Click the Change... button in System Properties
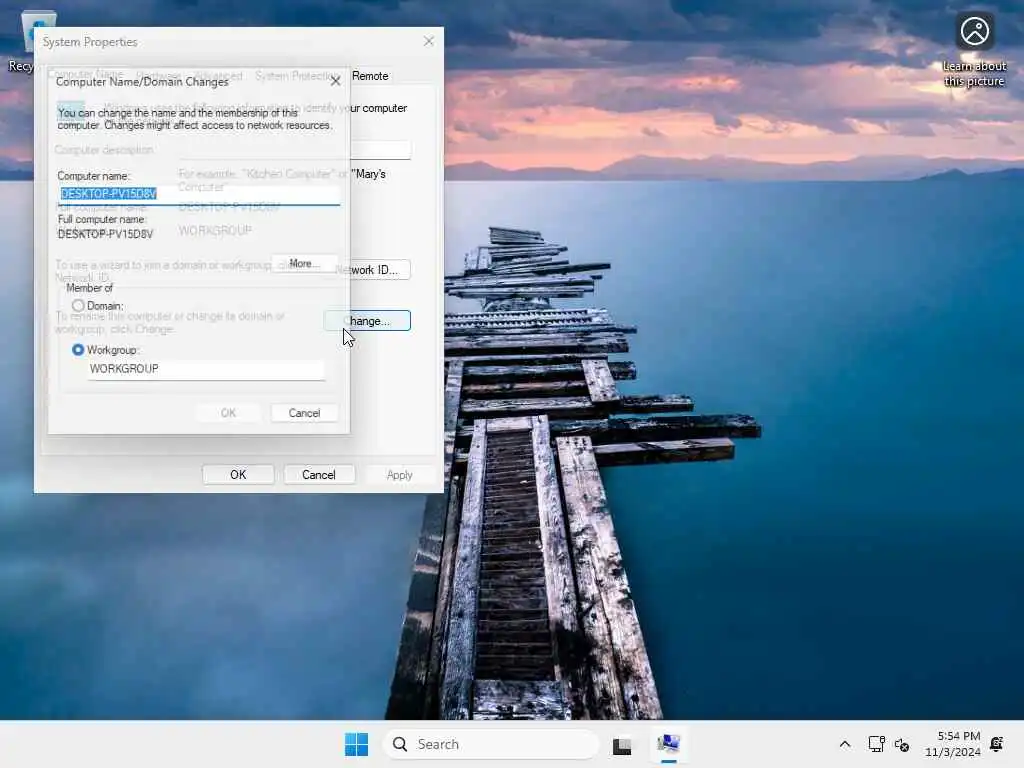Image resolution: width=1024 pixels, height=768 pixels. pos(368,321)
